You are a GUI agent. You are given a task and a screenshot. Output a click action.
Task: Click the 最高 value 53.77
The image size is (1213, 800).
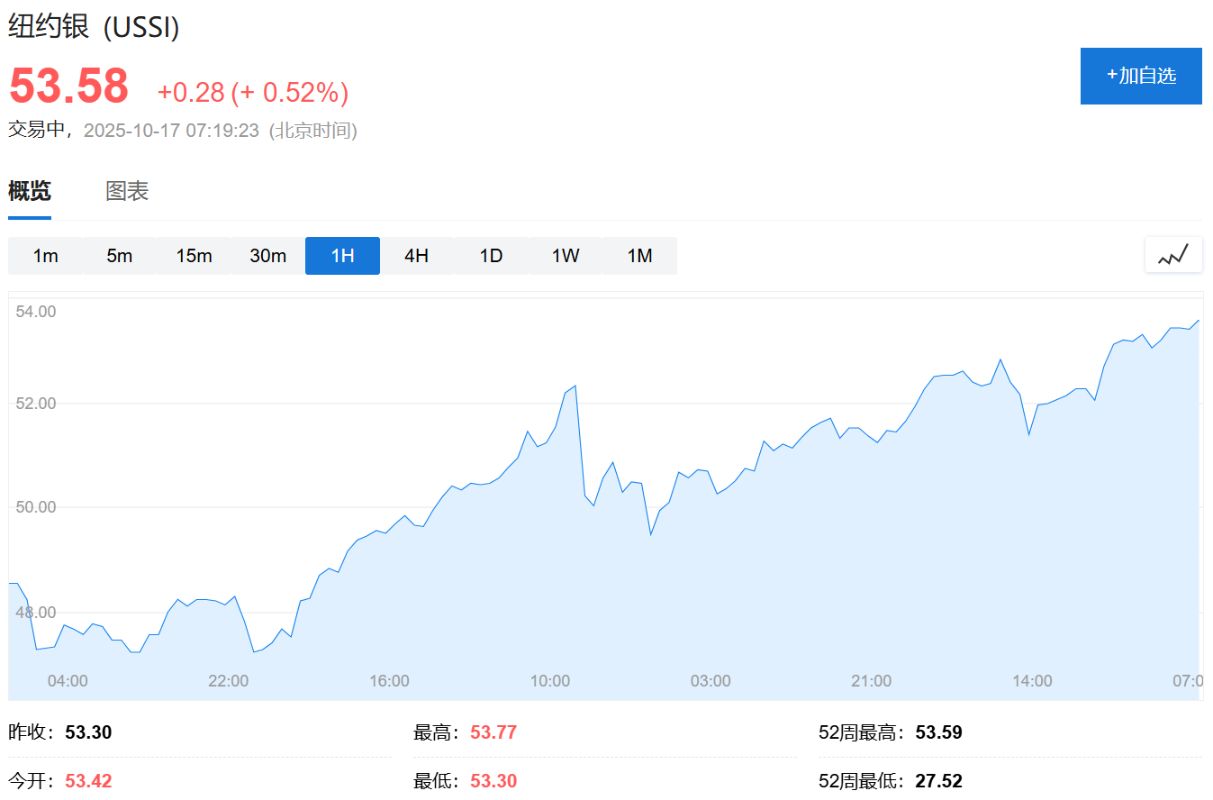pyautogui.click(x=493, y=733)
